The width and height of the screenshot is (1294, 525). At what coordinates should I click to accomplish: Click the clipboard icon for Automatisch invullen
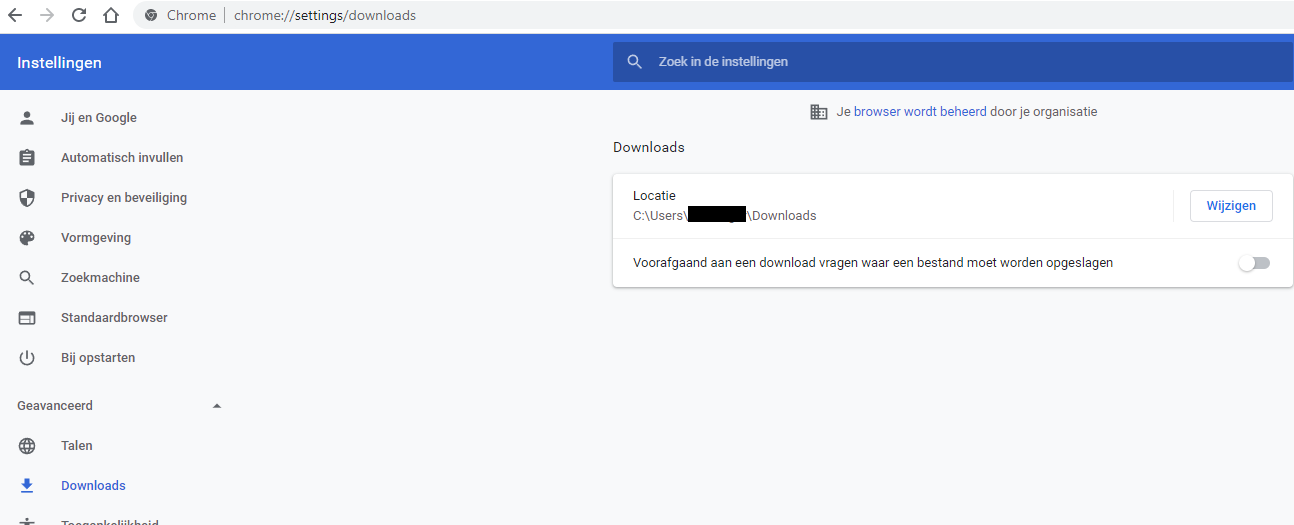coord(27,158)
